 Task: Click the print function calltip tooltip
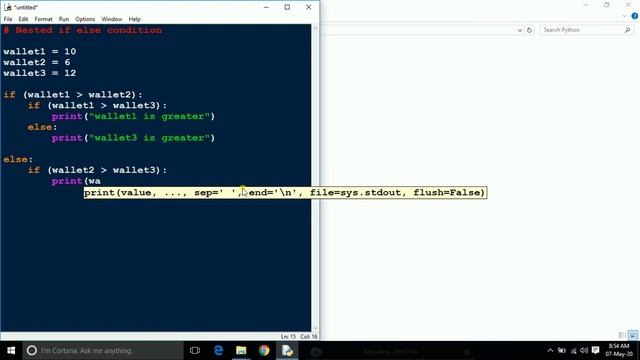(285, 193)
